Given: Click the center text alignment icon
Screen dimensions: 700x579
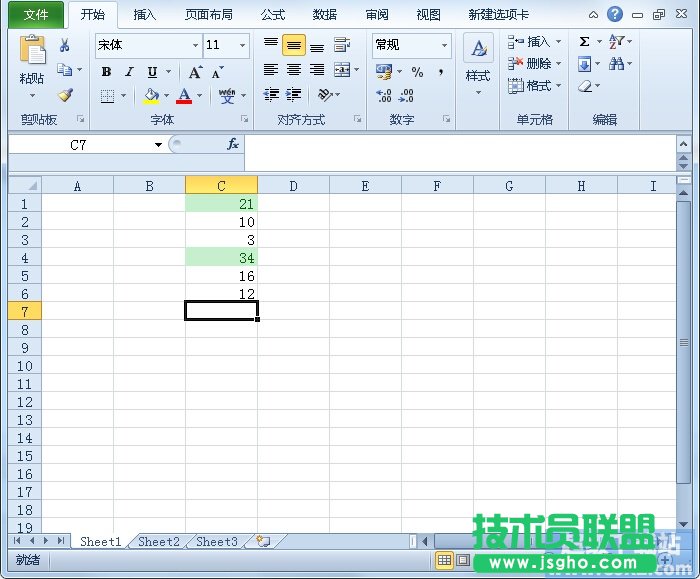Looking at the screenshot, I should click(x=294, y=70).
